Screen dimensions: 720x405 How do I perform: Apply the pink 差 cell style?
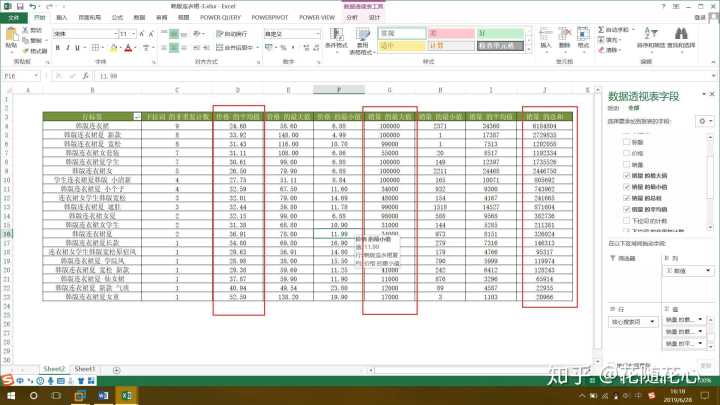451,34
